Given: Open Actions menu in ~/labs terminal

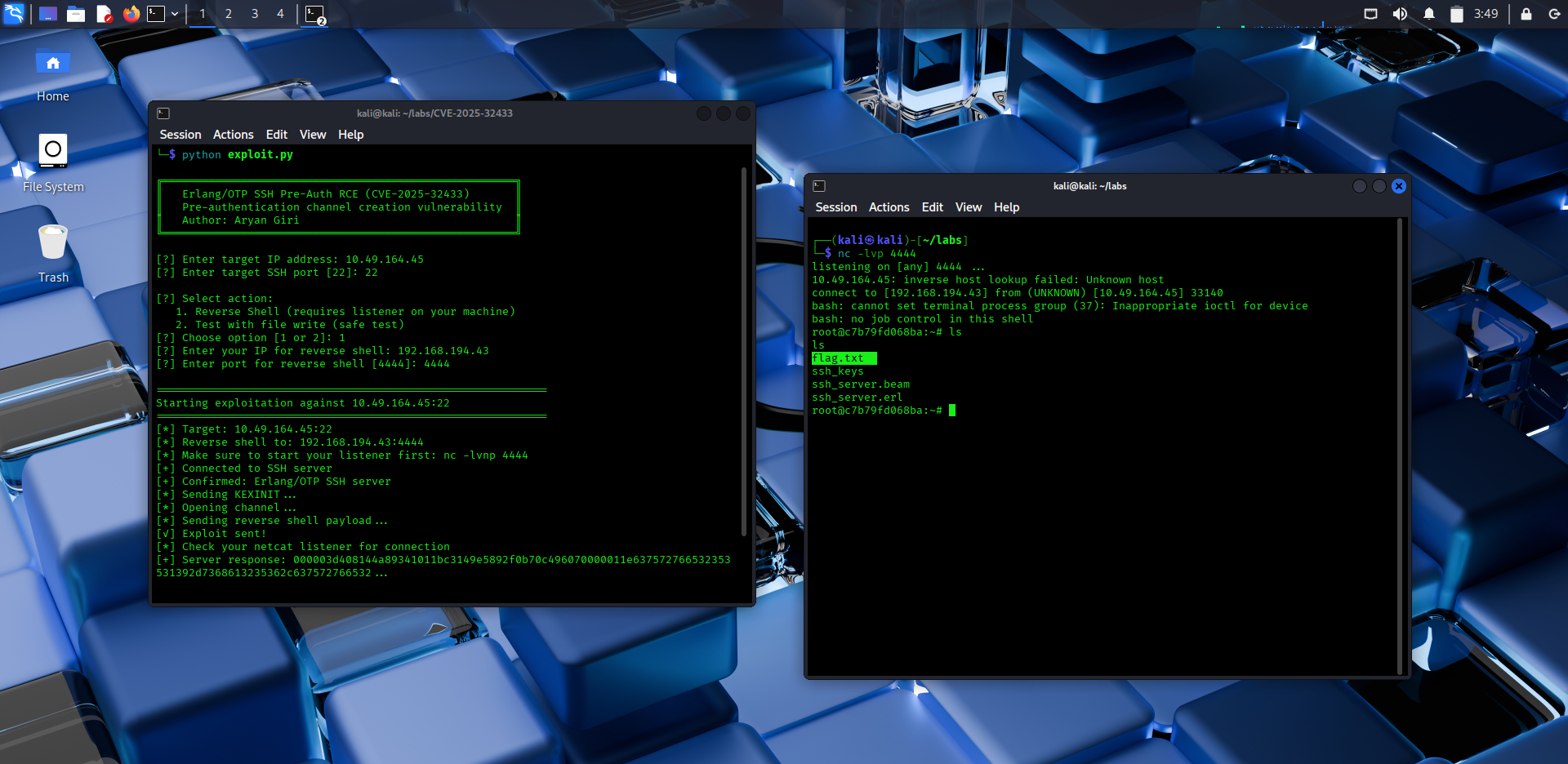Looking at the screenshot, I should click(889, 207).
